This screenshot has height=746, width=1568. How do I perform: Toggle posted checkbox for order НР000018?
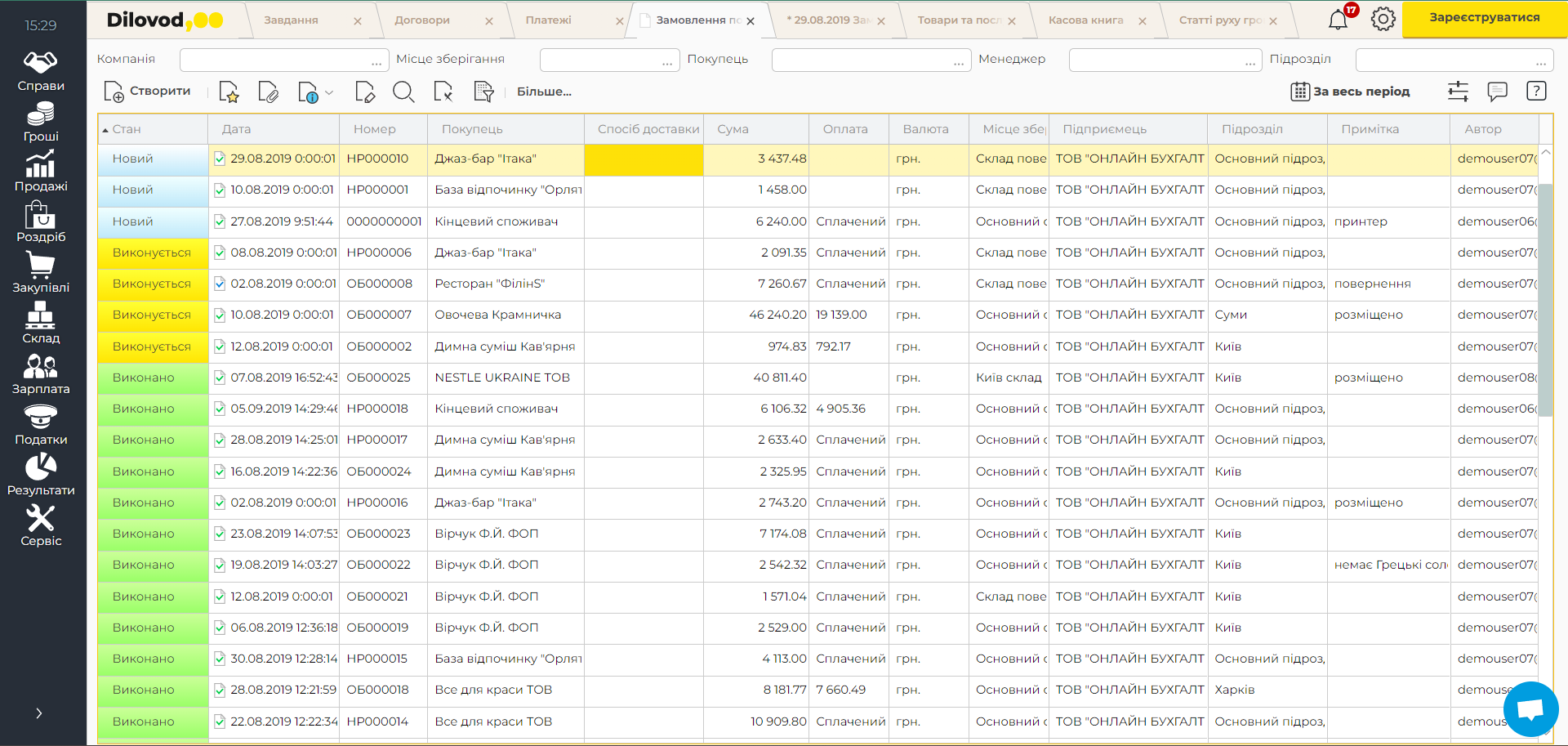[220, 409]
